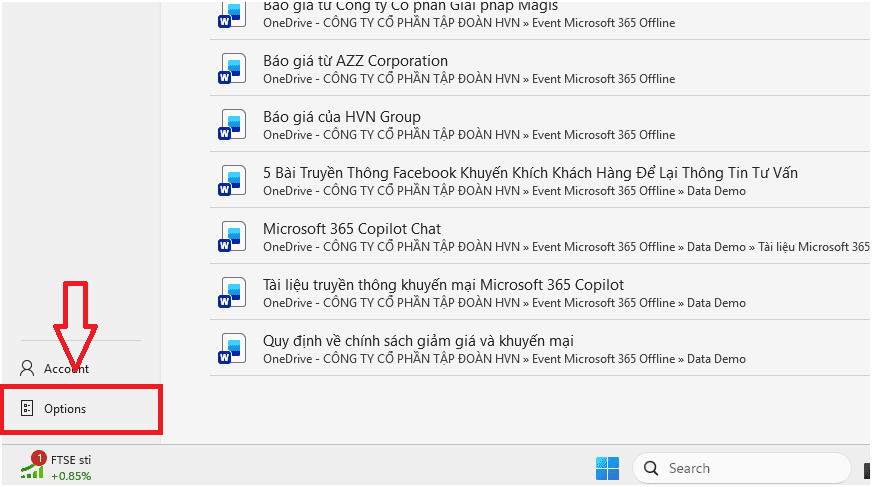Click Word icon beside HVN Group file
Screen dimensions: 872x487
[232, 125]
